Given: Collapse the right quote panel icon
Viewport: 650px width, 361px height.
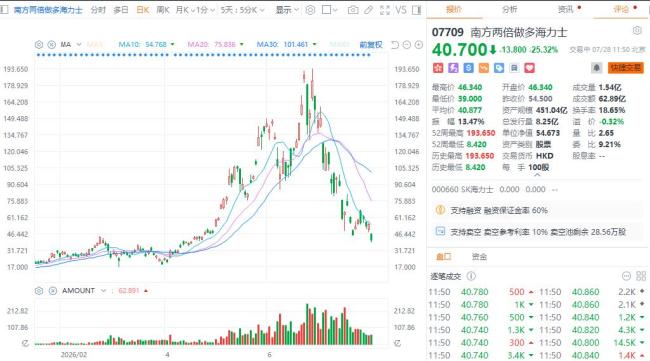Looking at the screenshot, I should 417,10.
